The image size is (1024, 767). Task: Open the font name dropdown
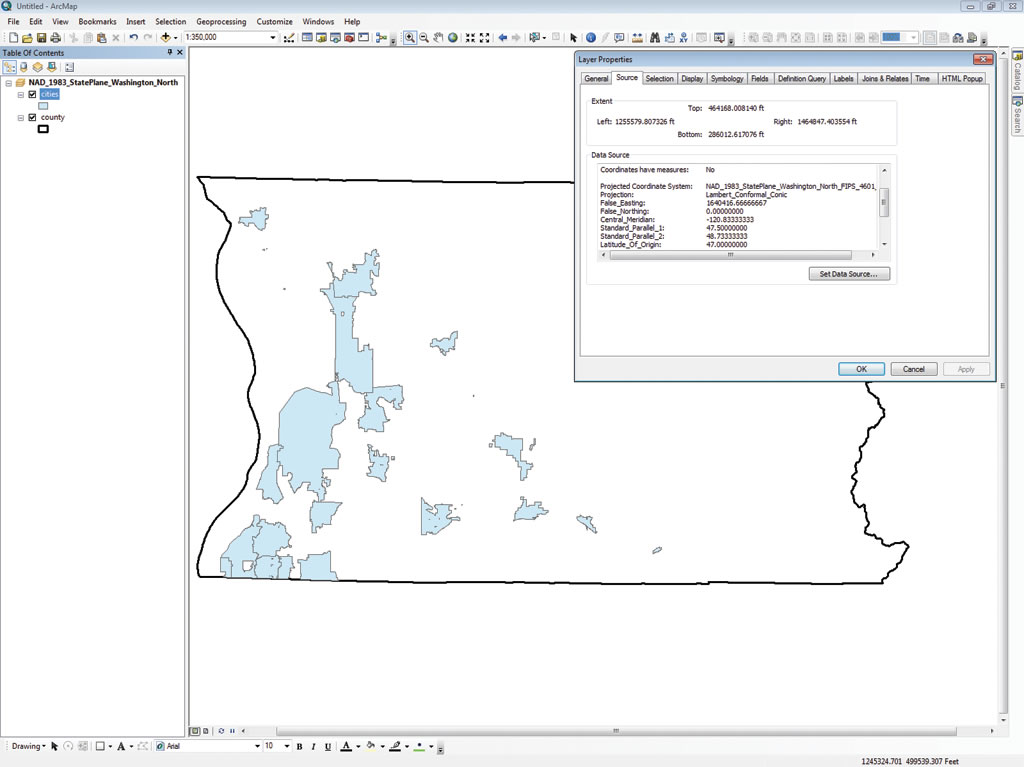[x=257, y=746]
